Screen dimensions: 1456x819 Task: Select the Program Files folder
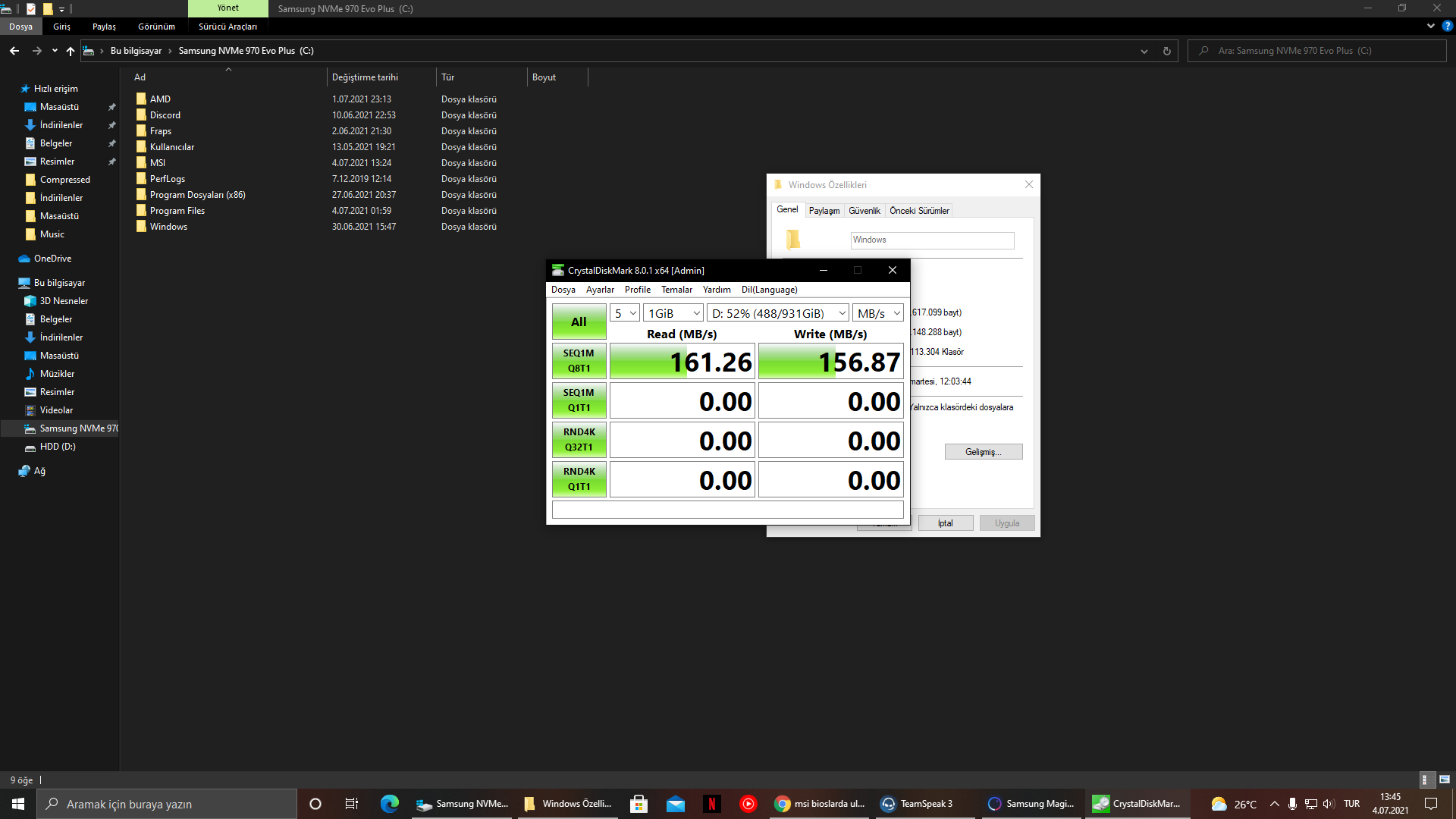click(x=177, y=211)
